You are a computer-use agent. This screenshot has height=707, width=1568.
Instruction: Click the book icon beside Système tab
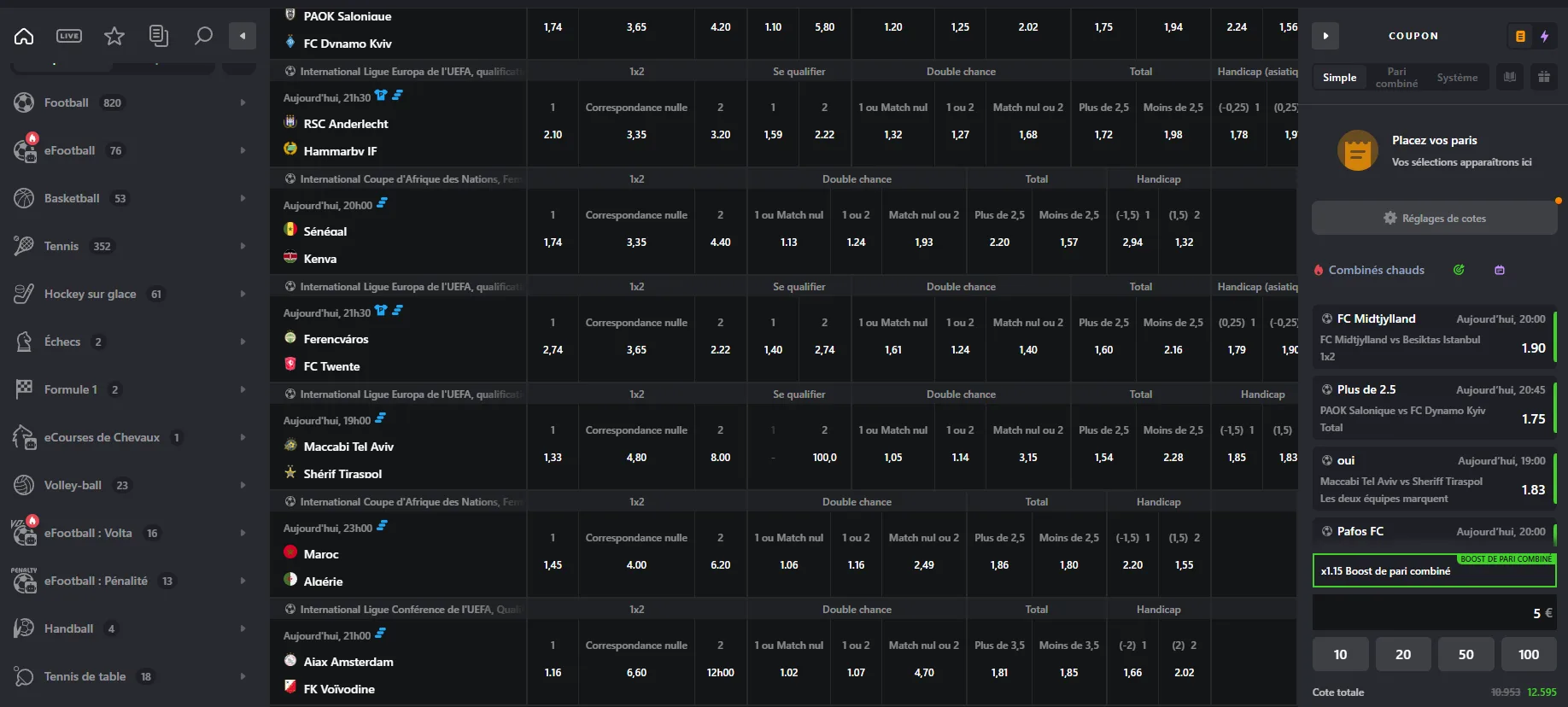coord(1510,77)
